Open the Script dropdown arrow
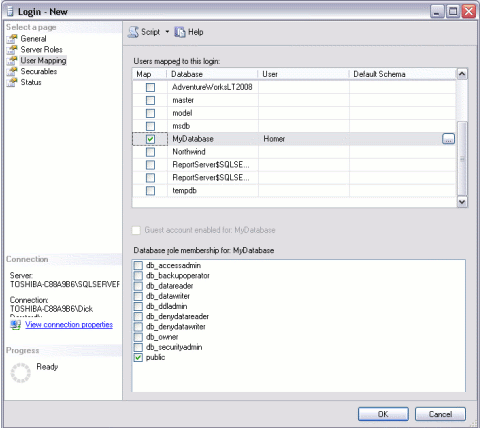This screenshot has height=428, width=480. (x=167, y=32)
